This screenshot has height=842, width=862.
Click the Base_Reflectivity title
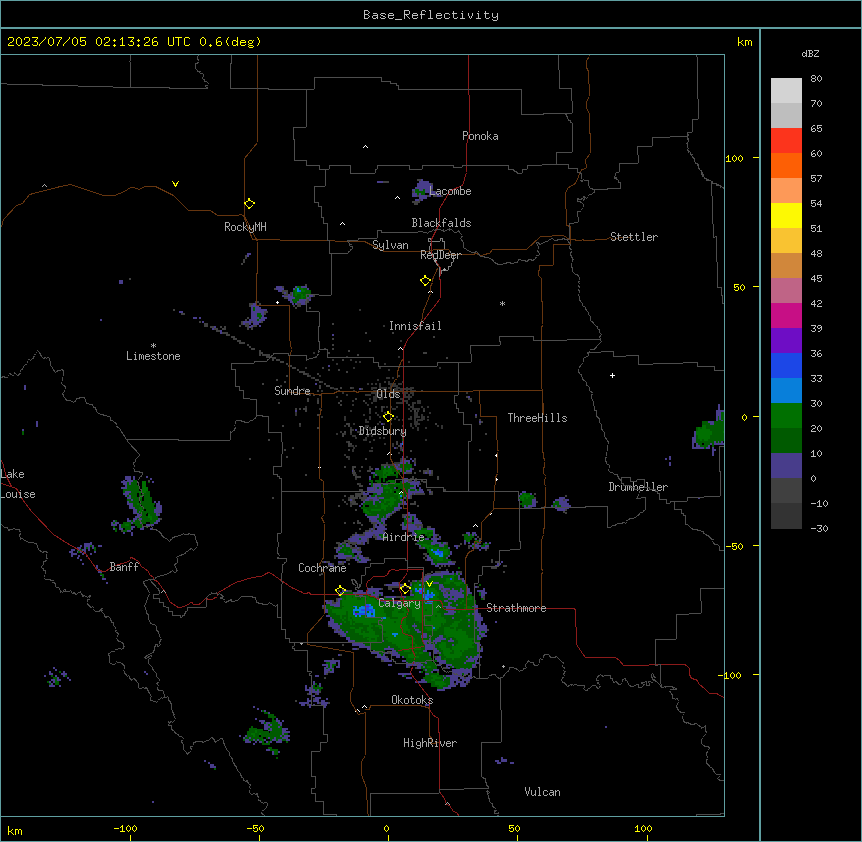(x=431, y=15)
